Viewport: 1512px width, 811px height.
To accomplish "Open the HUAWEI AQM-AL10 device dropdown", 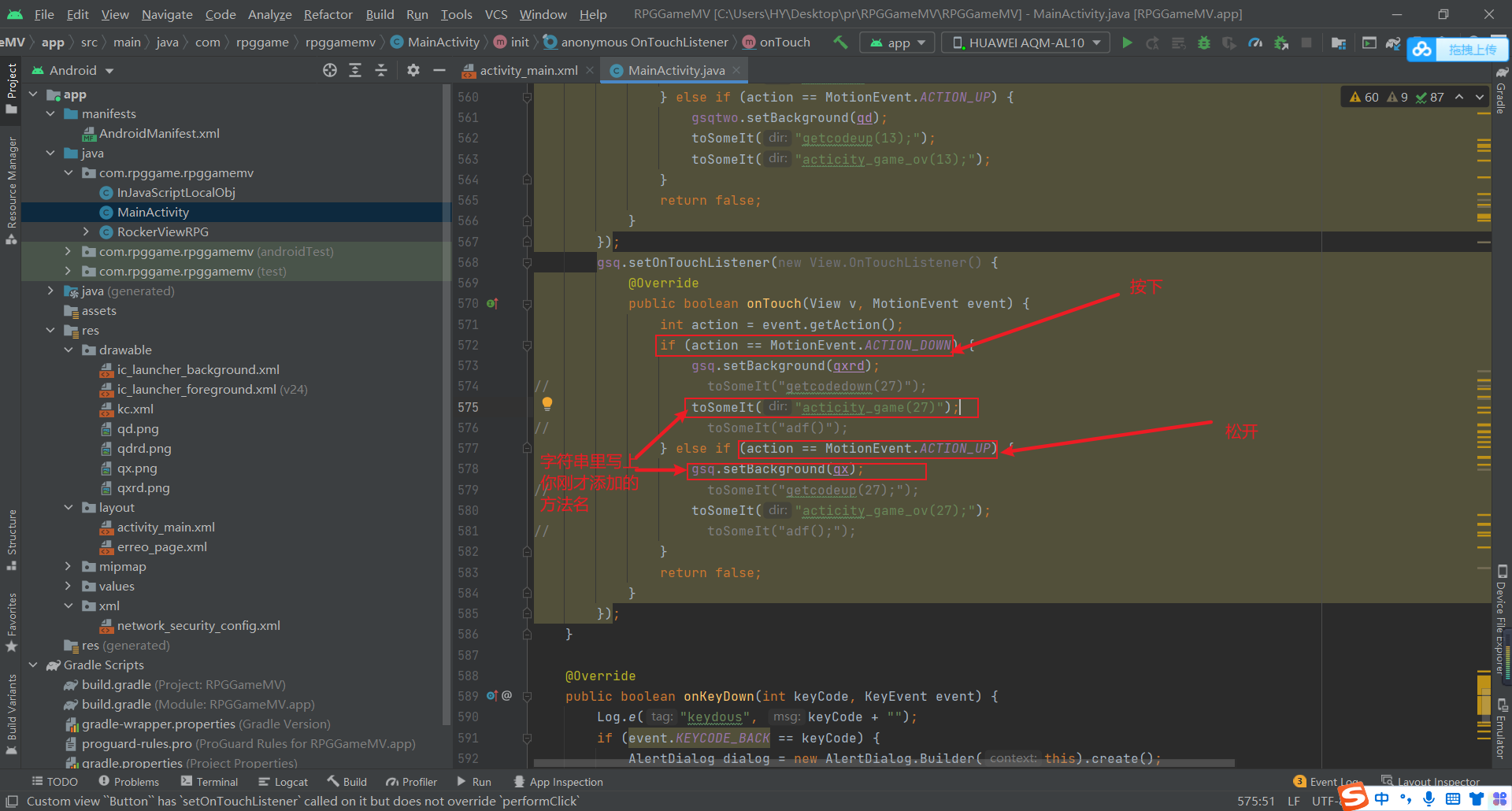I will 1026,43.
